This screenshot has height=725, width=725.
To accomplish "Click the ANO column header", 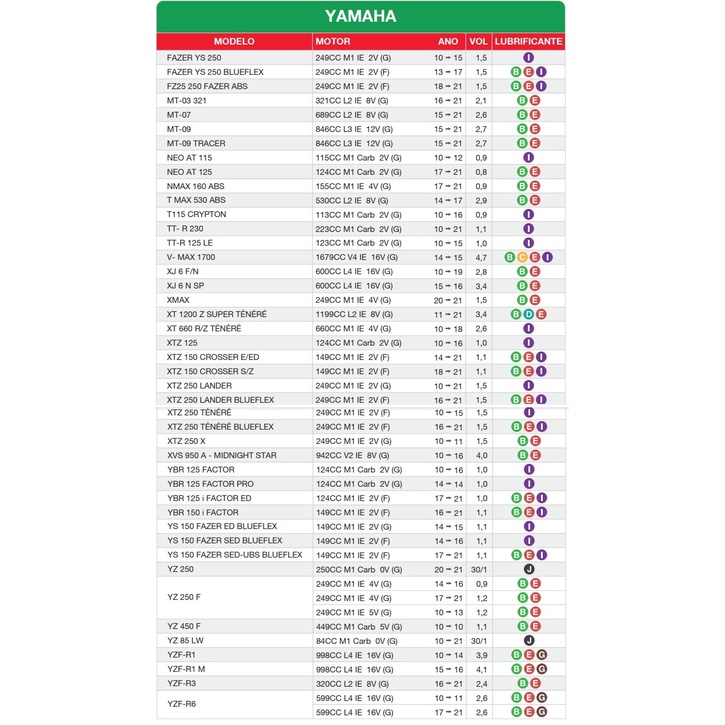I will point(448,42).
